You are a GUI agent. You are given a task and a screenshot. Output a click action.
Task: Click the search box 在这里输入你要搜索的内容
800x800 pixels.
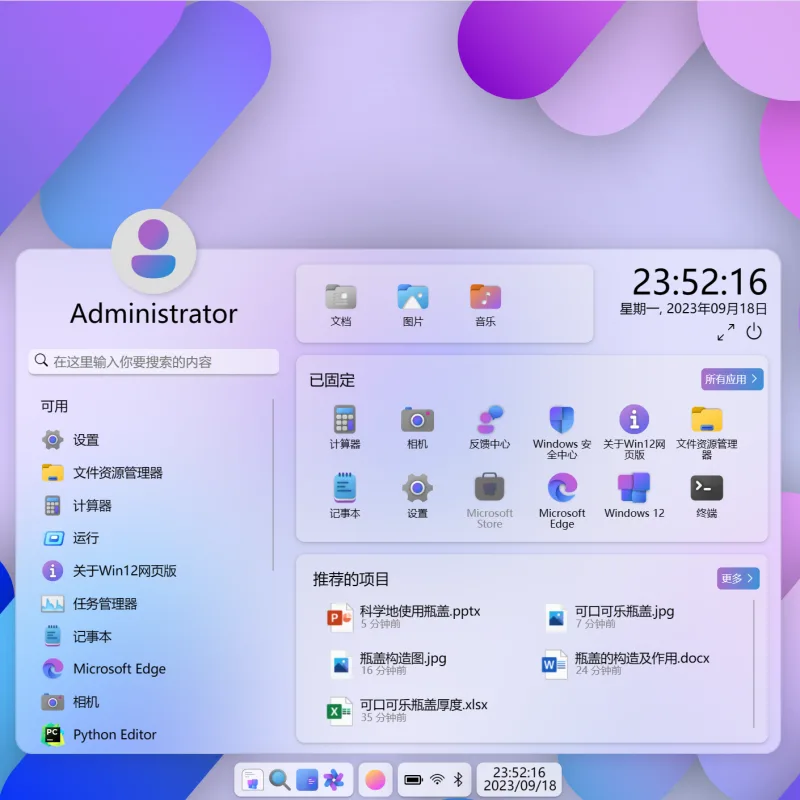[154, 362]
